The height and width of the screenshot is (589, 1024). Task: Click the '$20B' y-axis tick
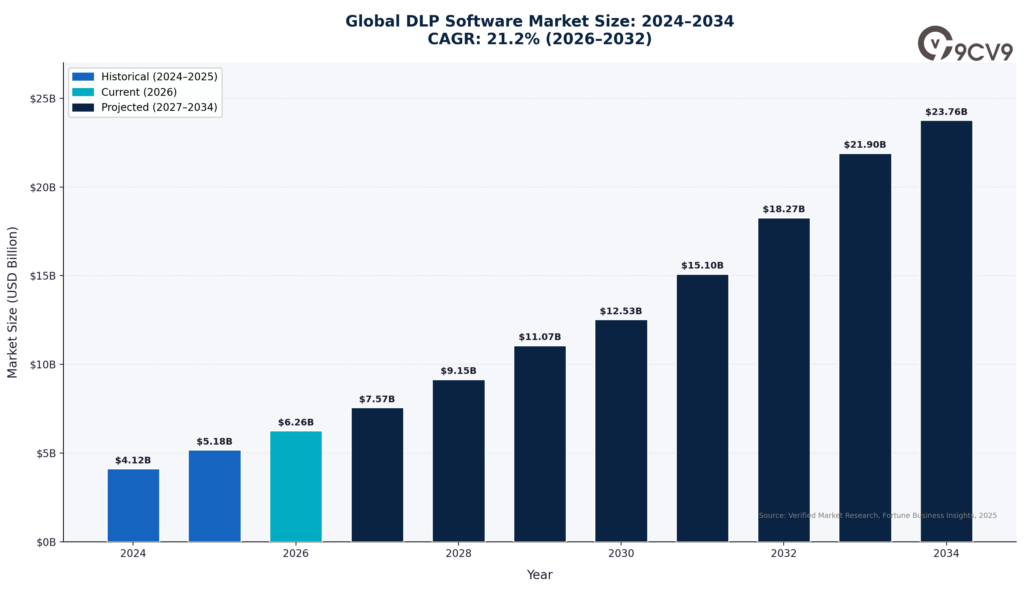click(x=42, y=187)
